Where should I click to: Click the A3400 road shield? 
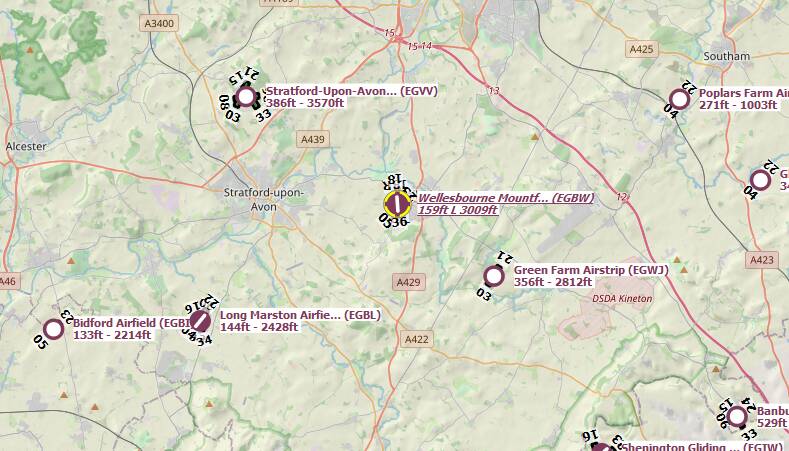click(159, 23)
